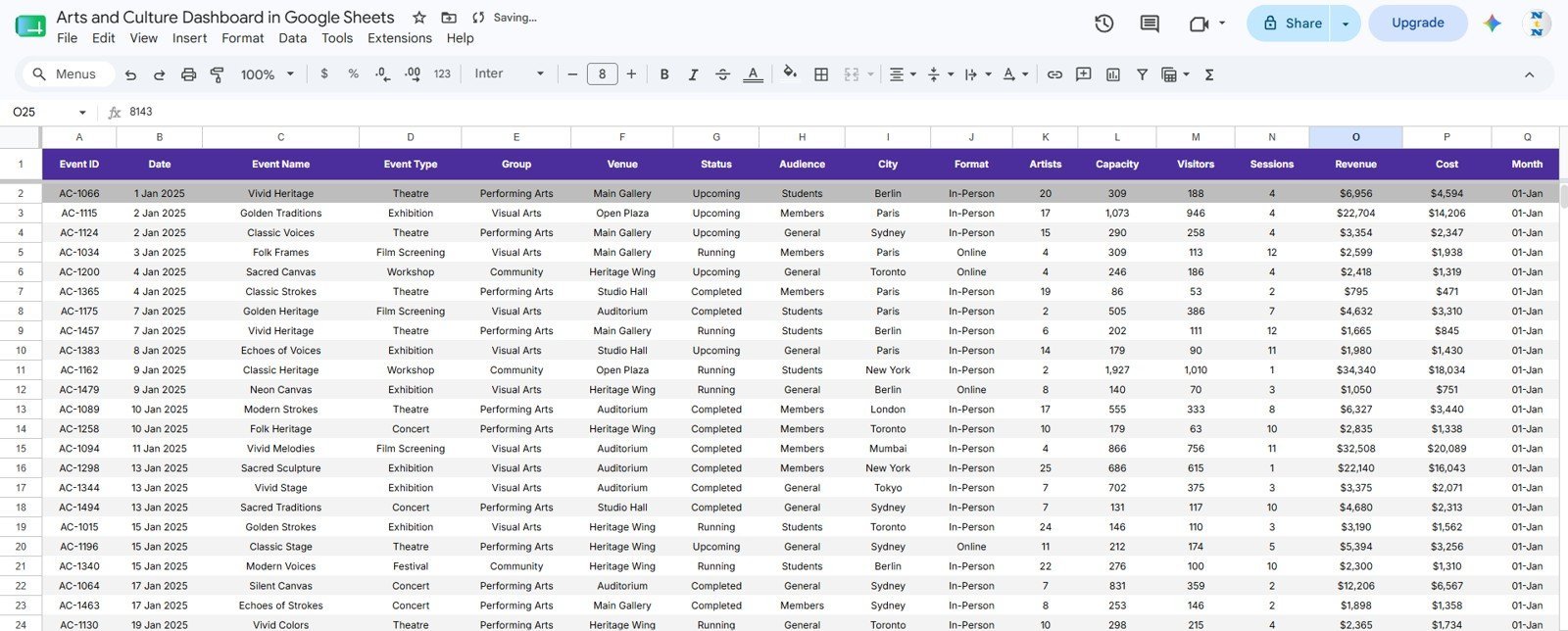The image size is (1568, 631).
Task: Click the Upgrade button
Action: pos(1417,24)
